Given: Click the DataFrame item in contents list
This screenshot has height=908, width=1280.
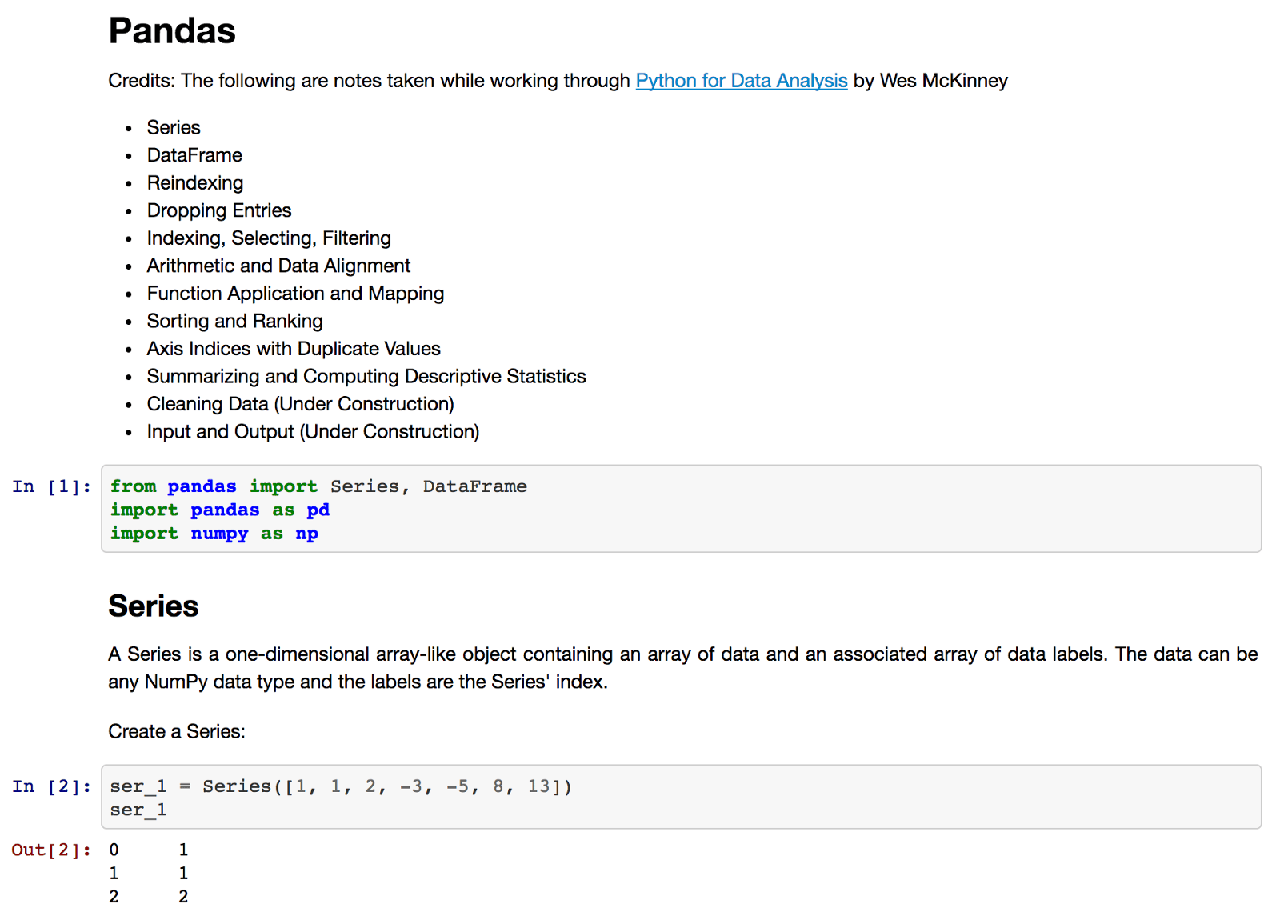Looking at the screenshot, I should [x=194, y=155].
